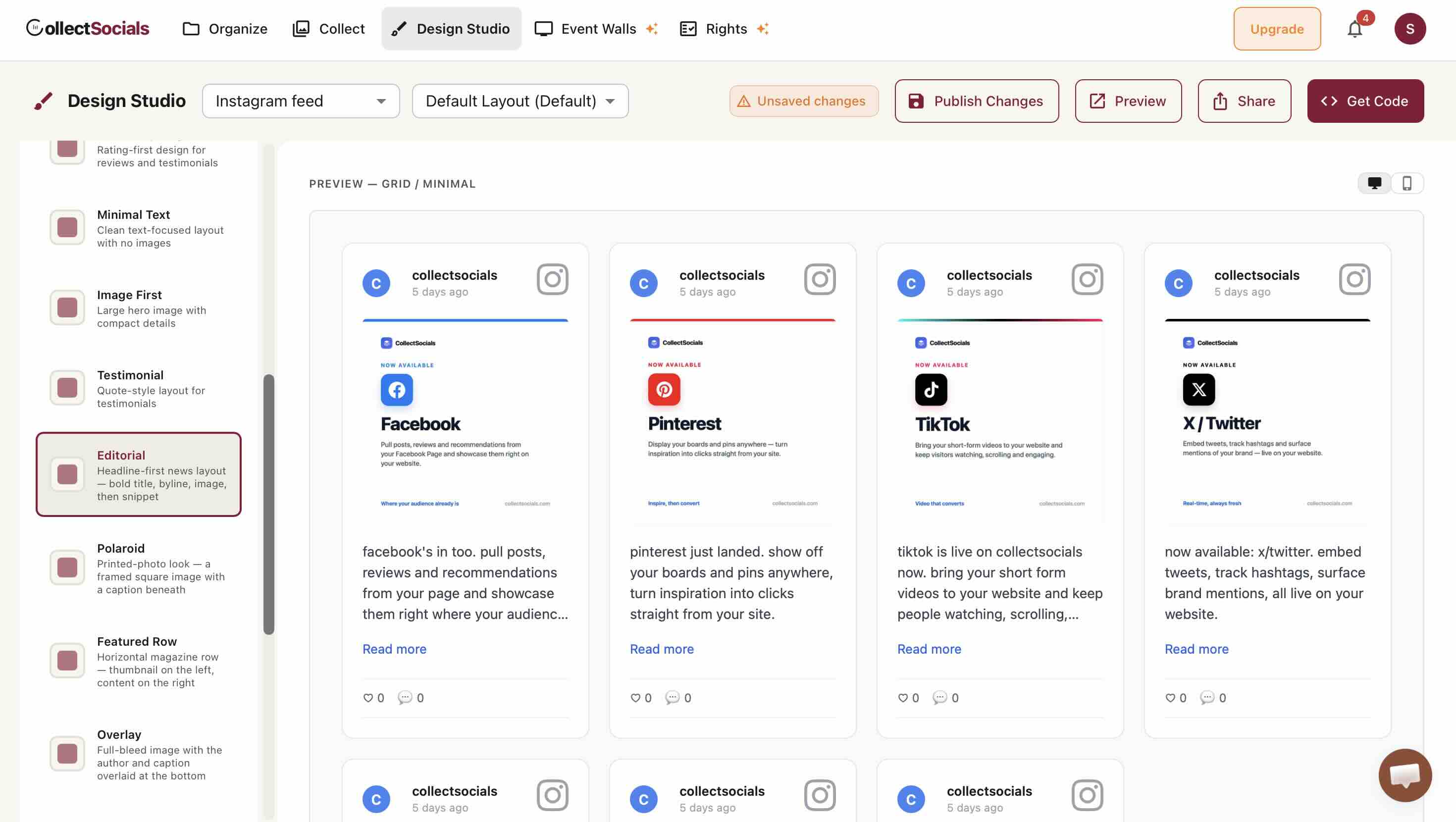This screenshot has width=1456, height=822.
Task: Click the avatar on the TikTok post card
Action: coord(911,283)
